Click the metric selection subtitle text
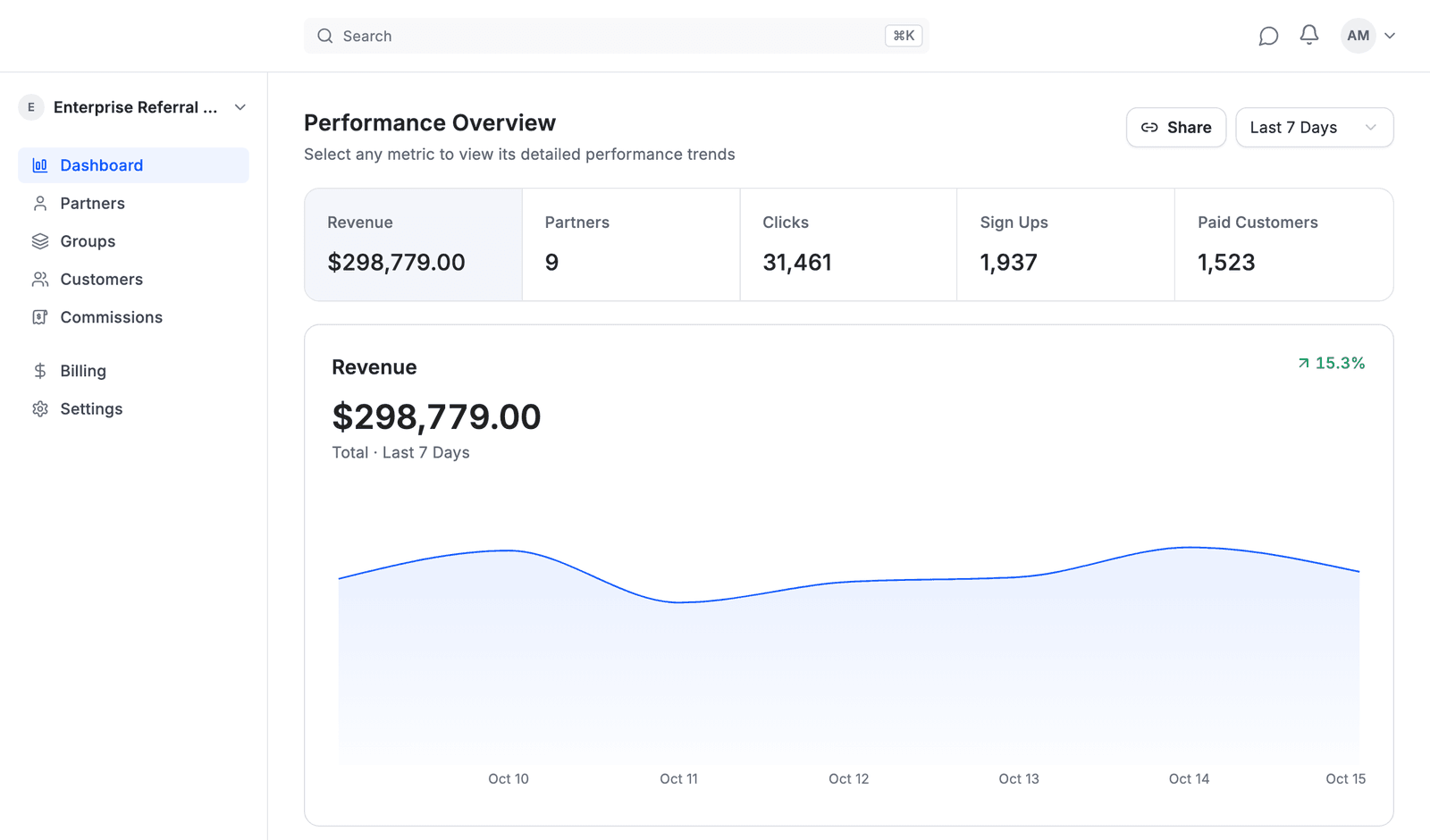1430x840 pixels. pyautogui.click(x=519, y=155)
